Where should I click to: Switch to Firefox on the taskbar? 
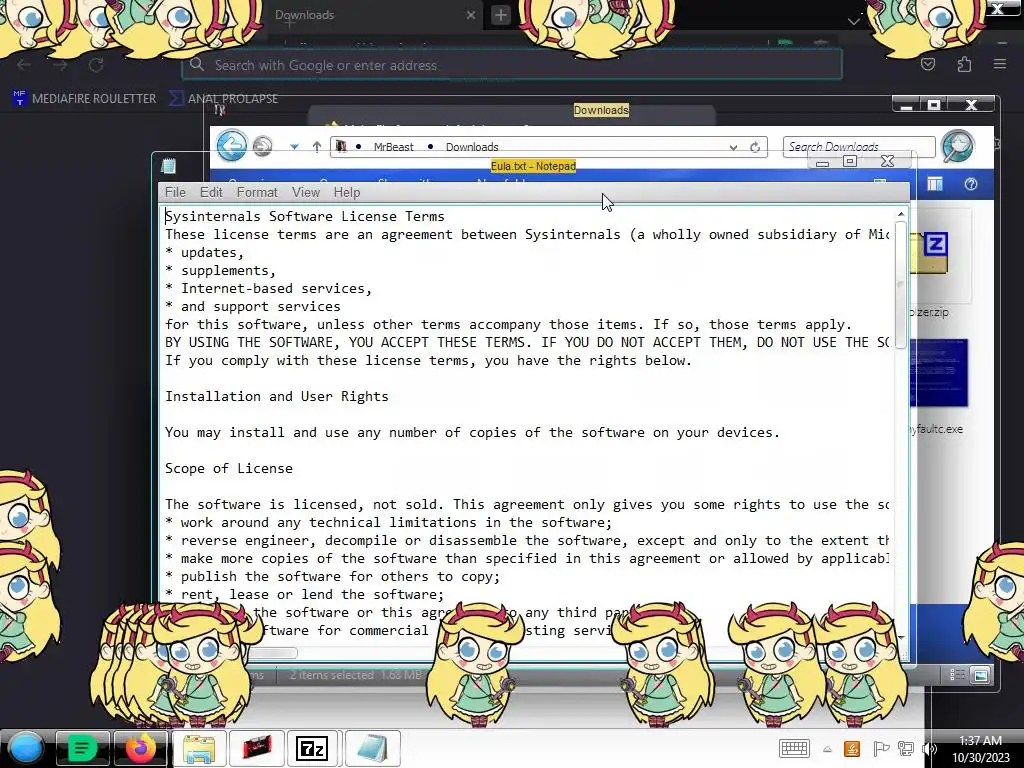pos(140,748)
